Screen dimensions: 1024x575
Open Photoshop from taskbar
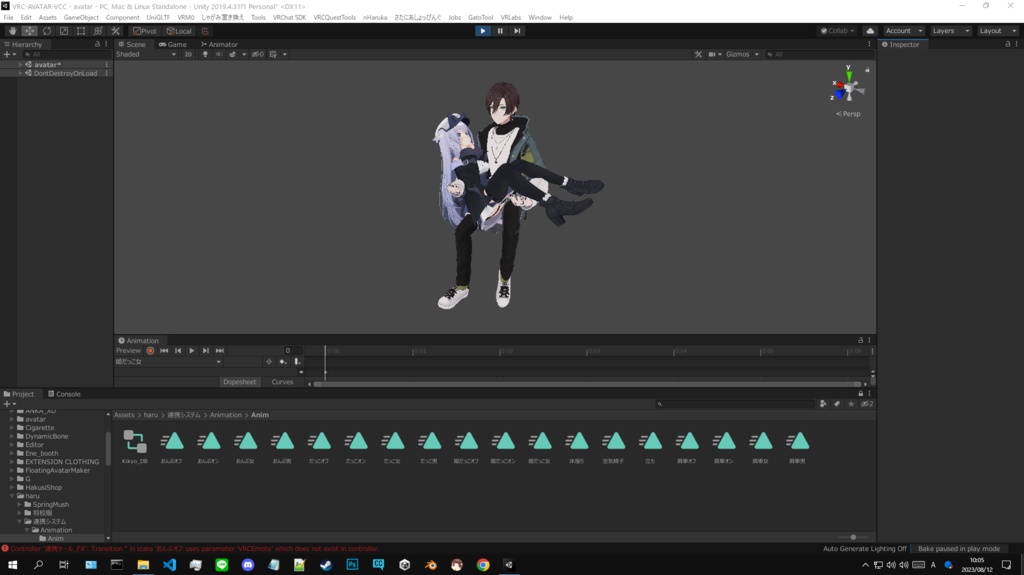[352, 565]
